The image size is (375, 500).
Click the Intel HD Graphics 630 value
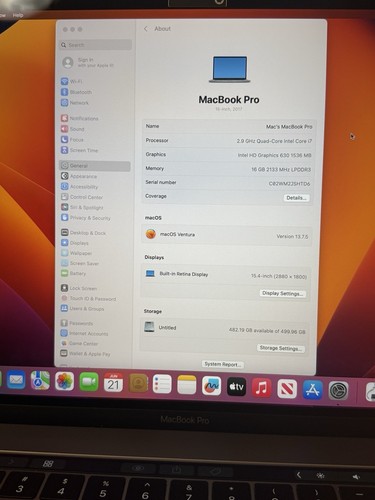pyautogui.click(x=274, y=155)
